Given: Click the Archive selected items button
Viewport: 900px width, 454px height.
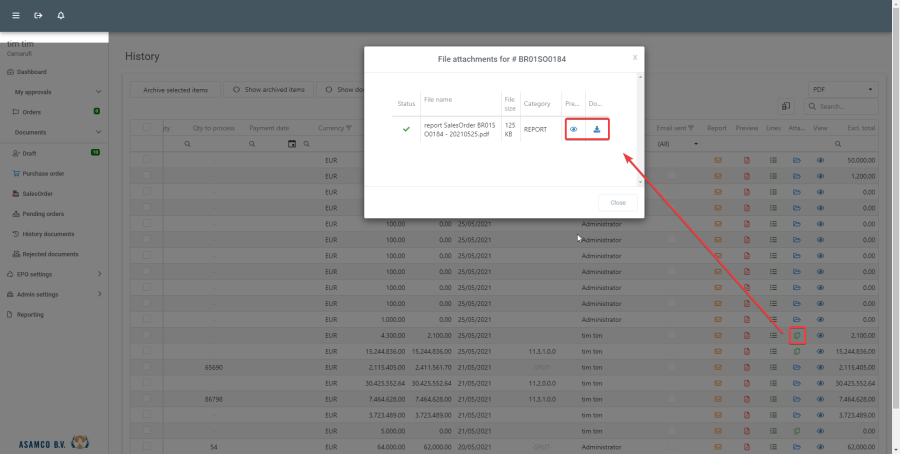Looking at the screenshot, I should (x=175, y=90).
